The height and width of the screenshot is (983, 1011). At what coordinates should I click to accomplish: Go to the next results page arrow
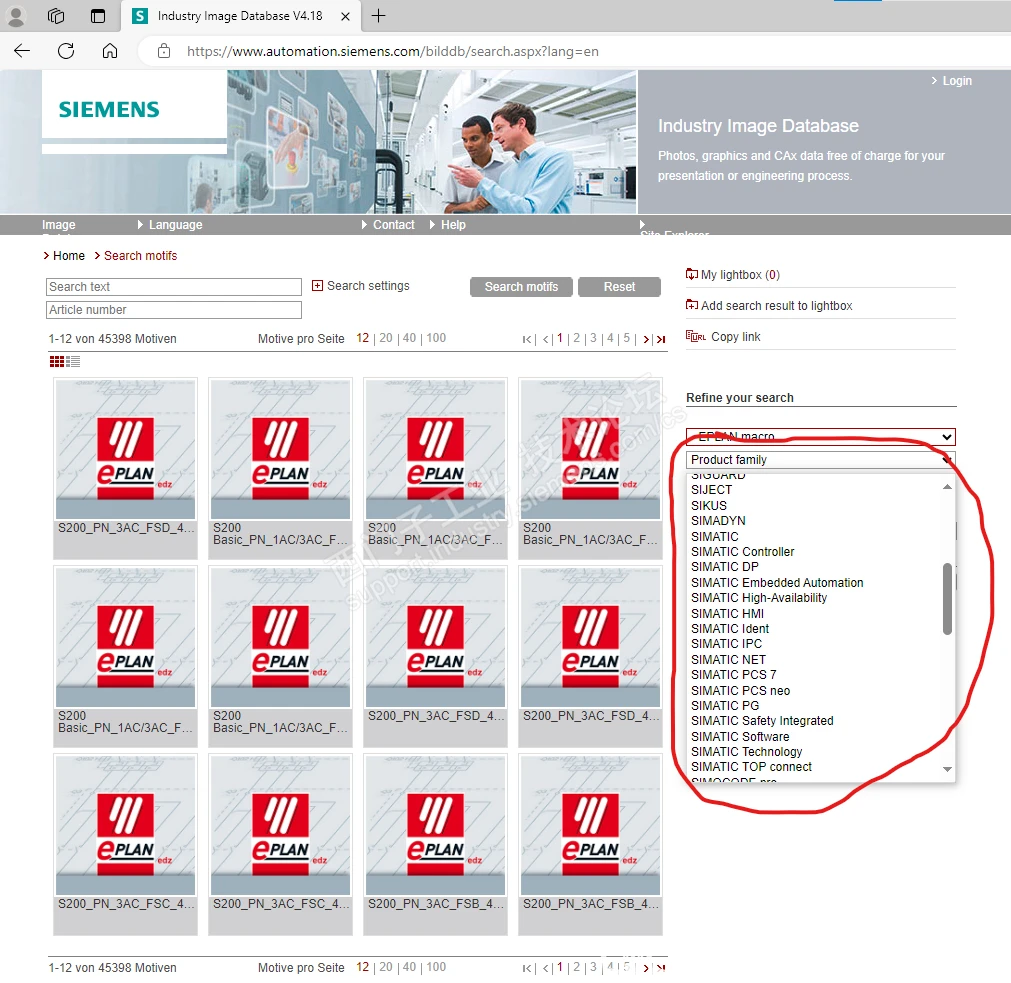646,339
